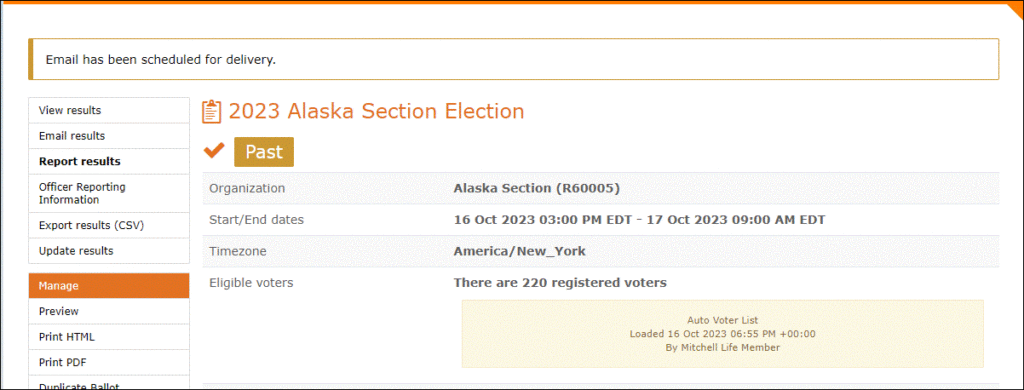Go to Officer Reporting Information
Viewport: 1024px width, 390px height.
point(109,193)
